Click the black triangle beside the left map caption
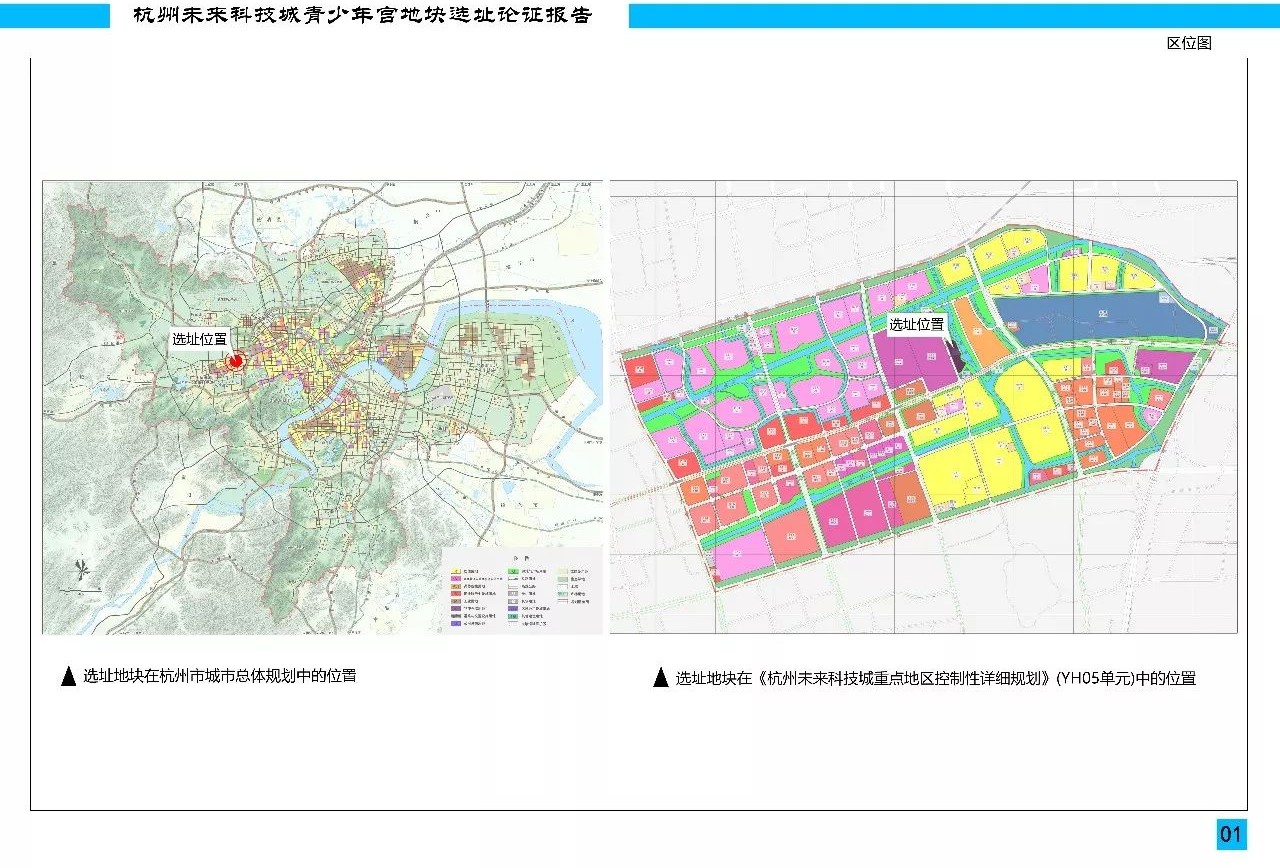 (x=68, y=677)
